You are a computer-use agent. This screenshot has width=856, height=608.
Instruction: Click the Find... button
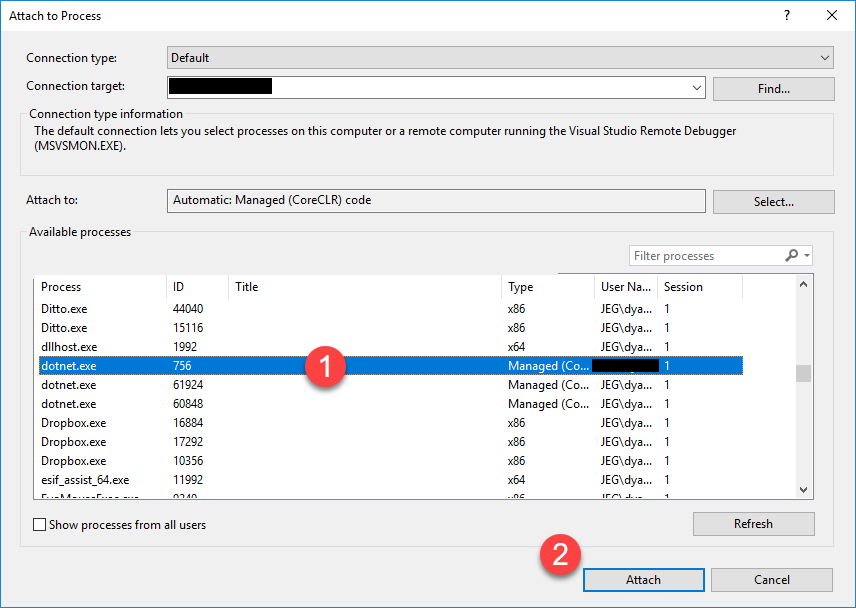pyautogui.click(x=773, y=89)
